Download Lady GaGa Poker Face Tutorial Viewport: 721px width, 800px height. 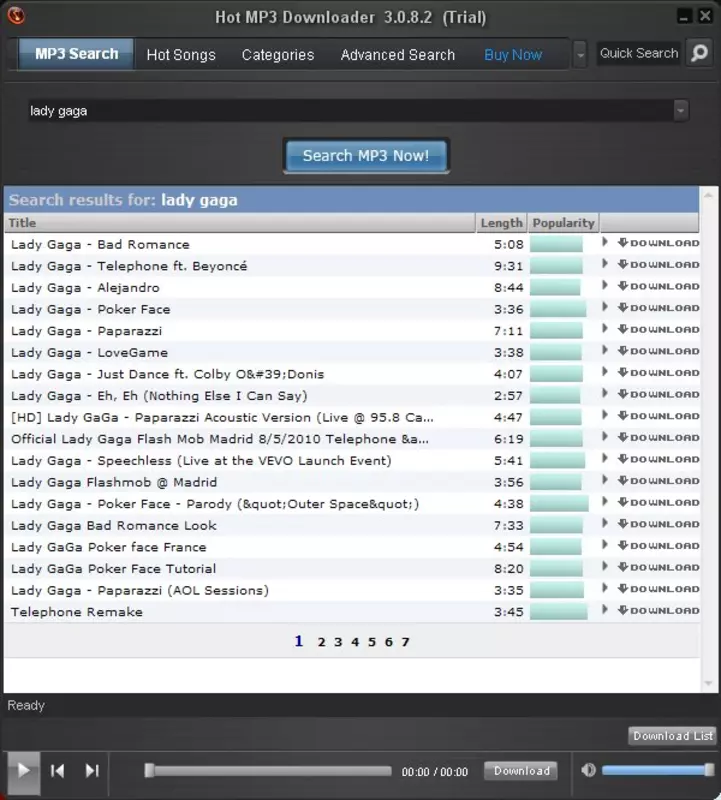click(658, 567)
